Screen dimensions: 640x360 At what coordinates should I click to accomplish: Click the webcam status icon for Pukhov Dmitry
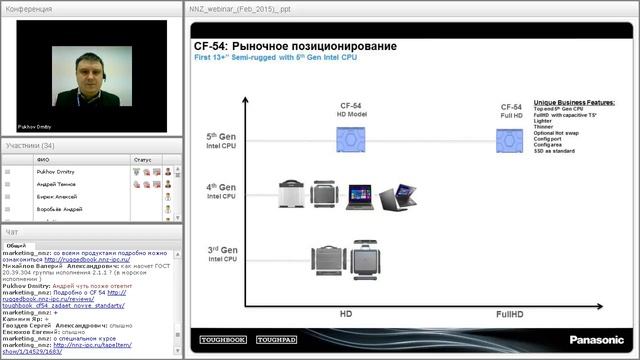pos(147,172)
